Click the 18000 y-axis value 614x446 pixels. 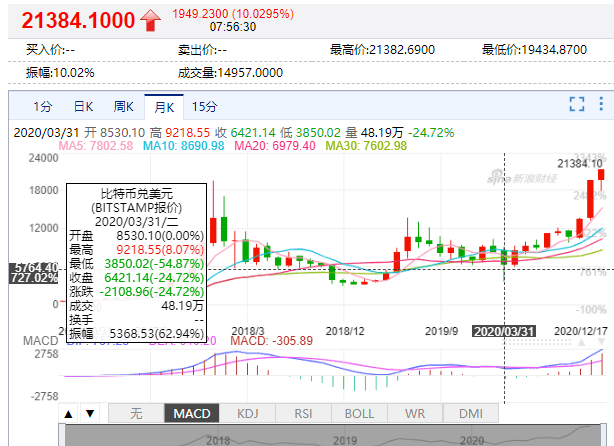43,190
